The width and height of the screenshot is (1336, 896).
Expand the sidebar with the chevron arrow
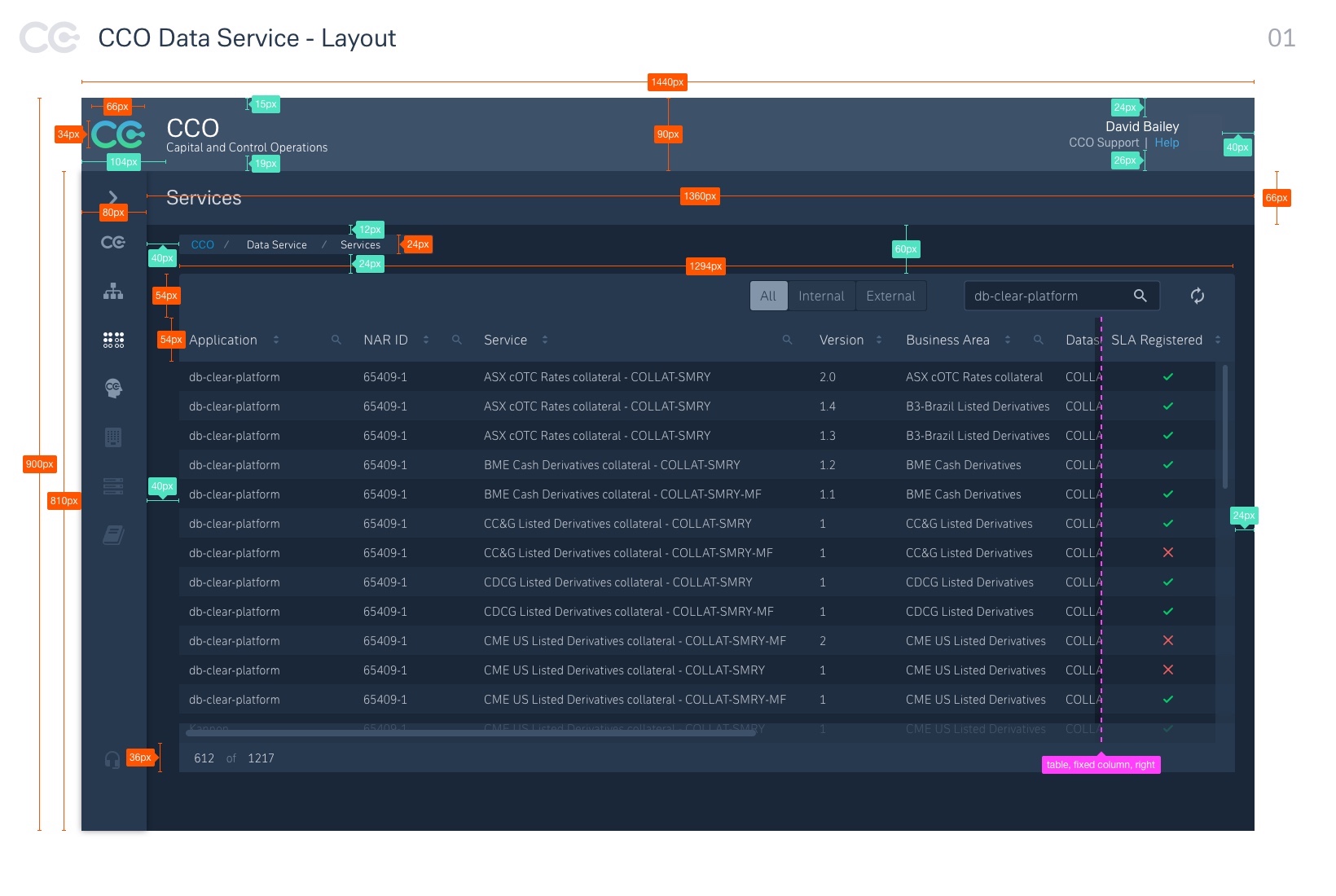pos(113,197)
